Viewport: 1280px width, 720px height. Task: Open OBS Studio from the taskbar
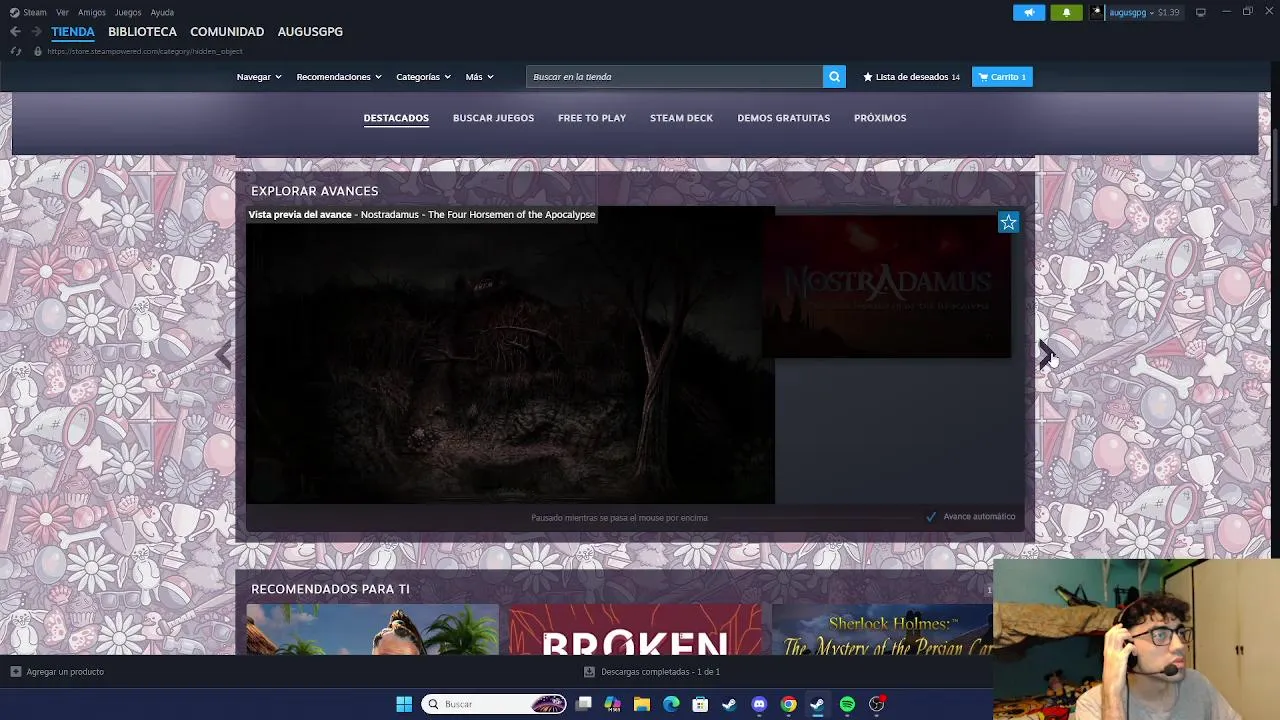pos(876,704)
